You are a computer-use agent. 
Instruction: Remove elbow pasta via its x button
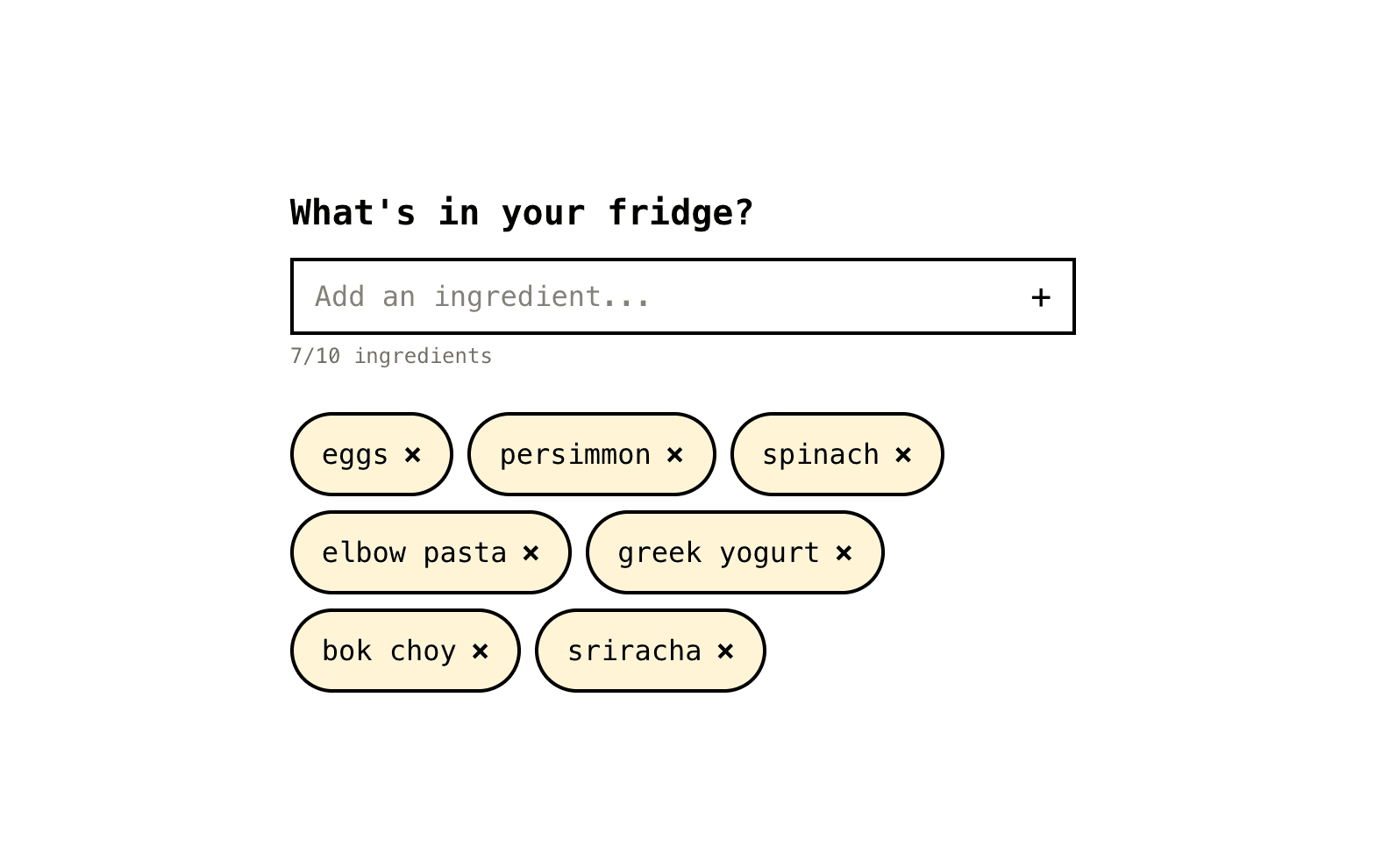(x=531, y=552)
